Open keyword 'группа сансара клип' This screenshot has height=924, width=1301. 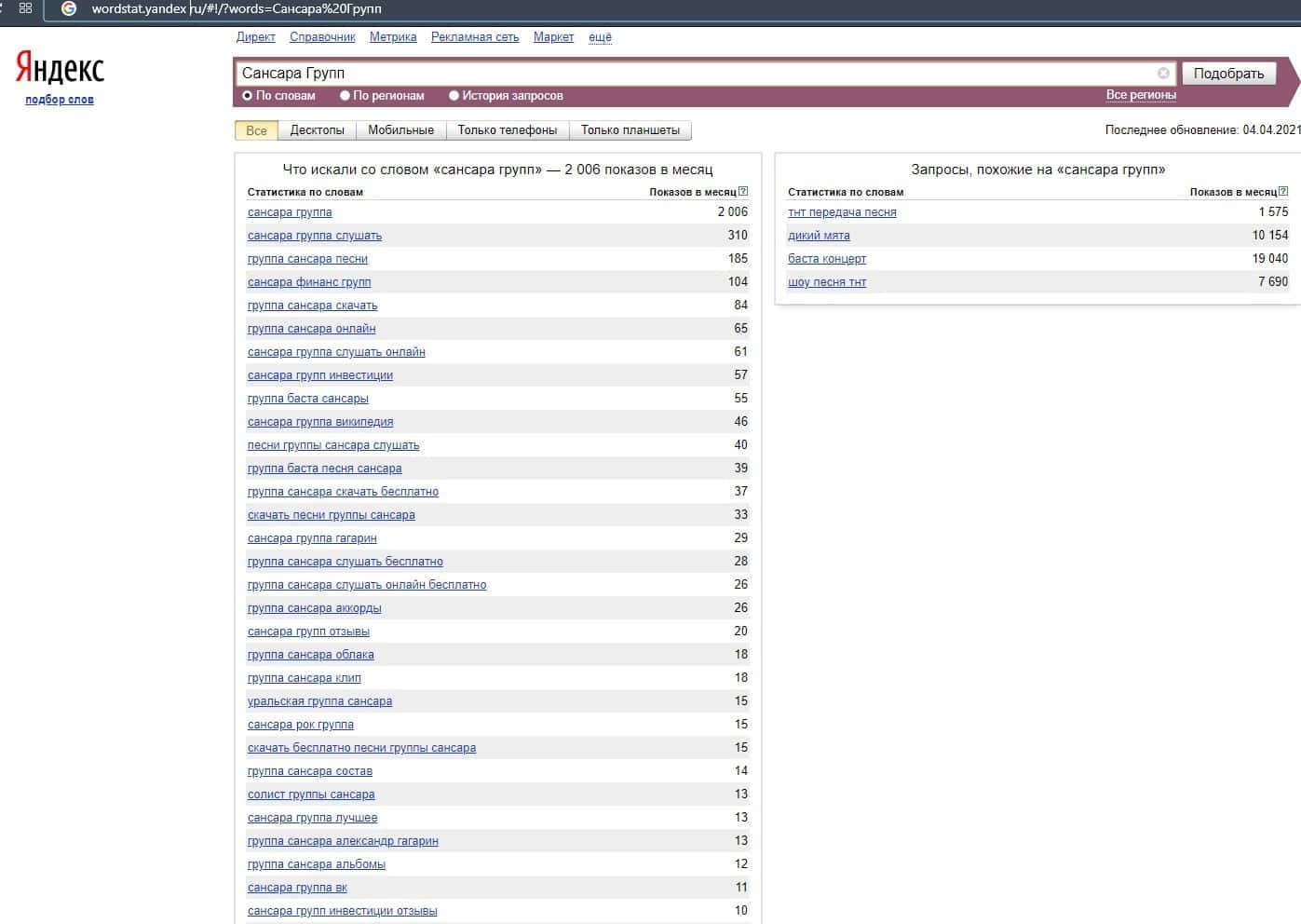[x=305, y=678]
